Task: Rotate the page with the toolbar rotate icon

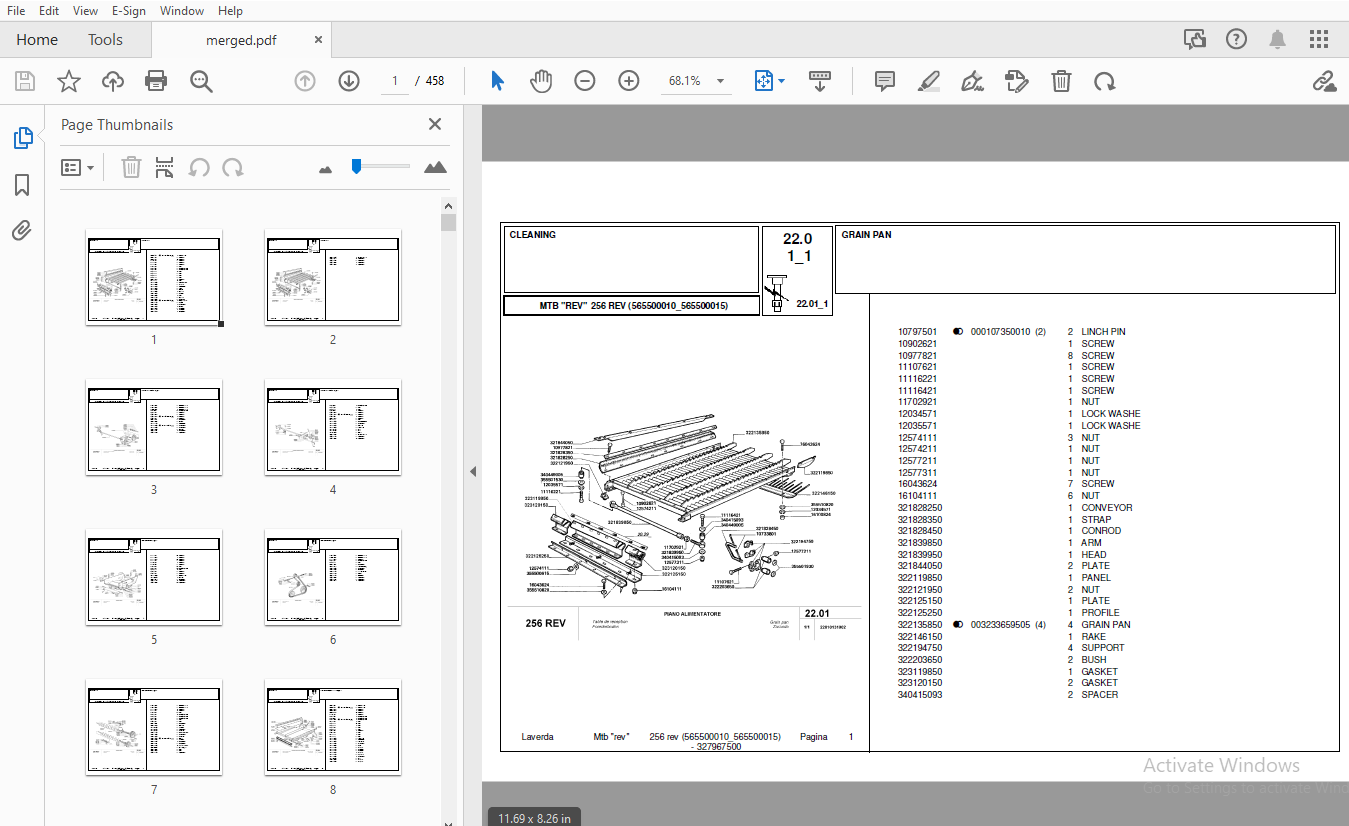Action: [1105, 81]
